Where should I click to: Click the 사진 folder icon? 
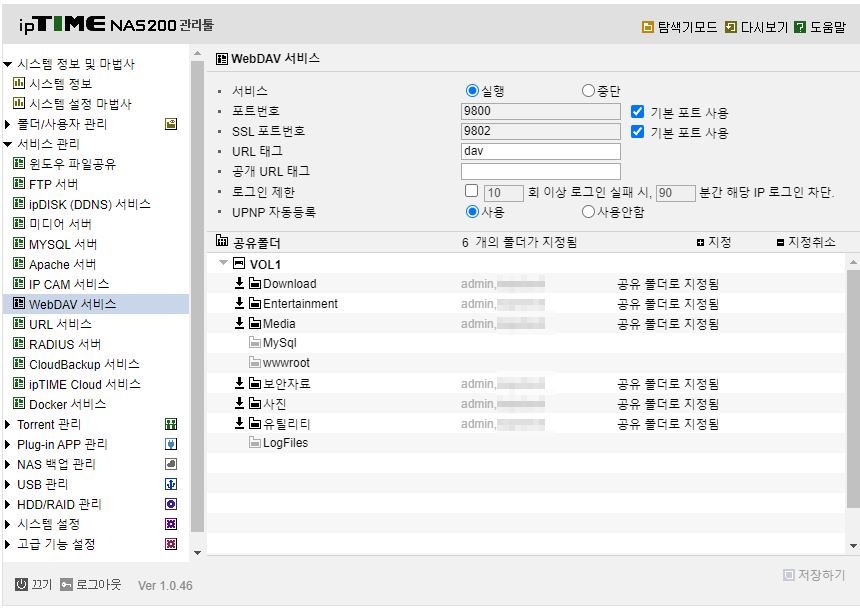pyautogui.click(x=254, y=404)
